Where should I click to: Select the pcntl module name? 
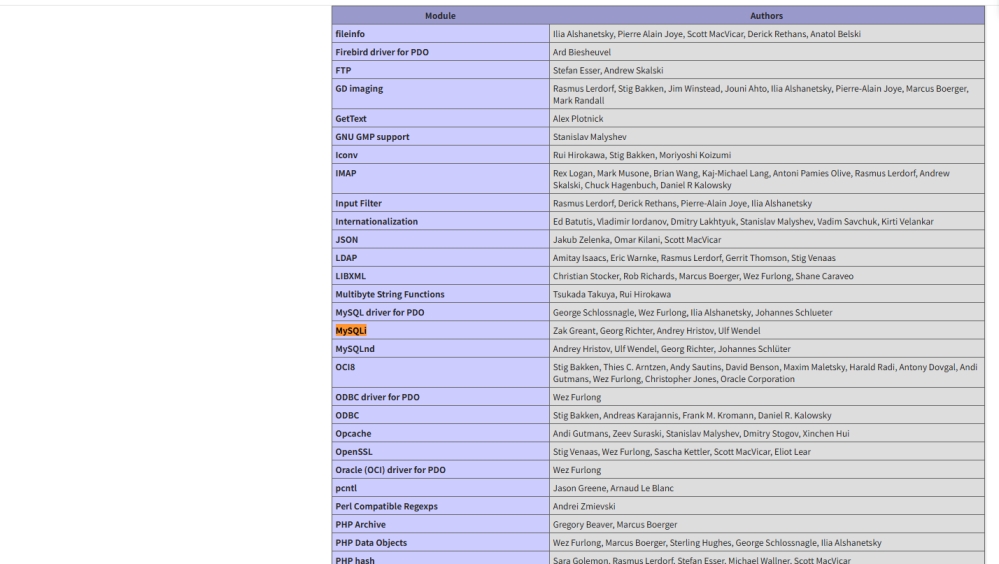[x=346, y=488]
